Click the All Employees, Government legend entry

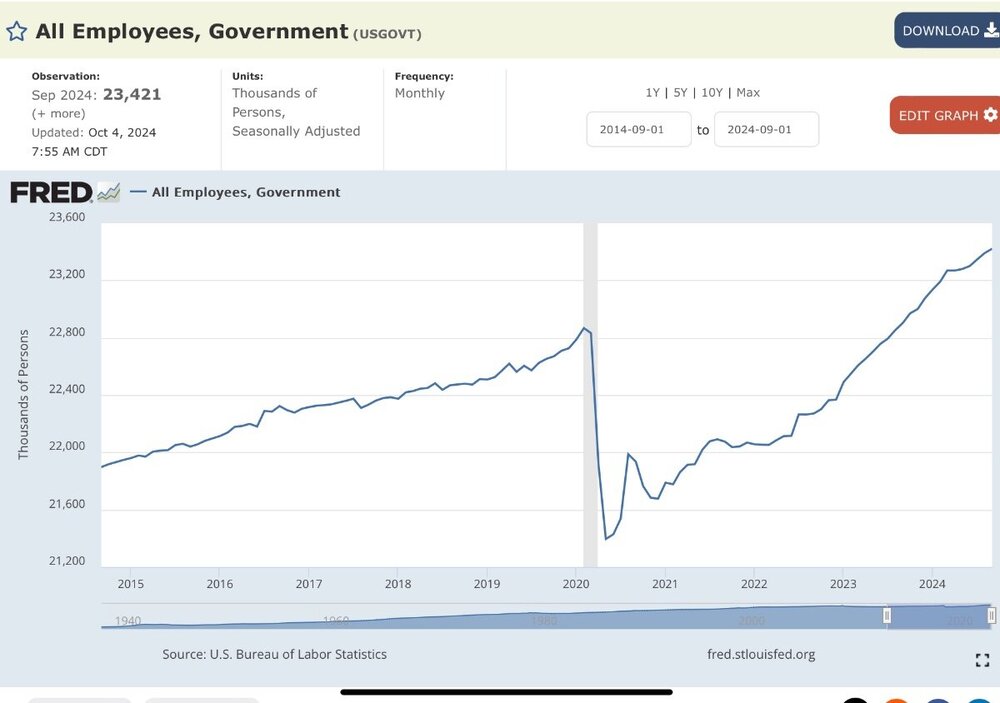235,192
